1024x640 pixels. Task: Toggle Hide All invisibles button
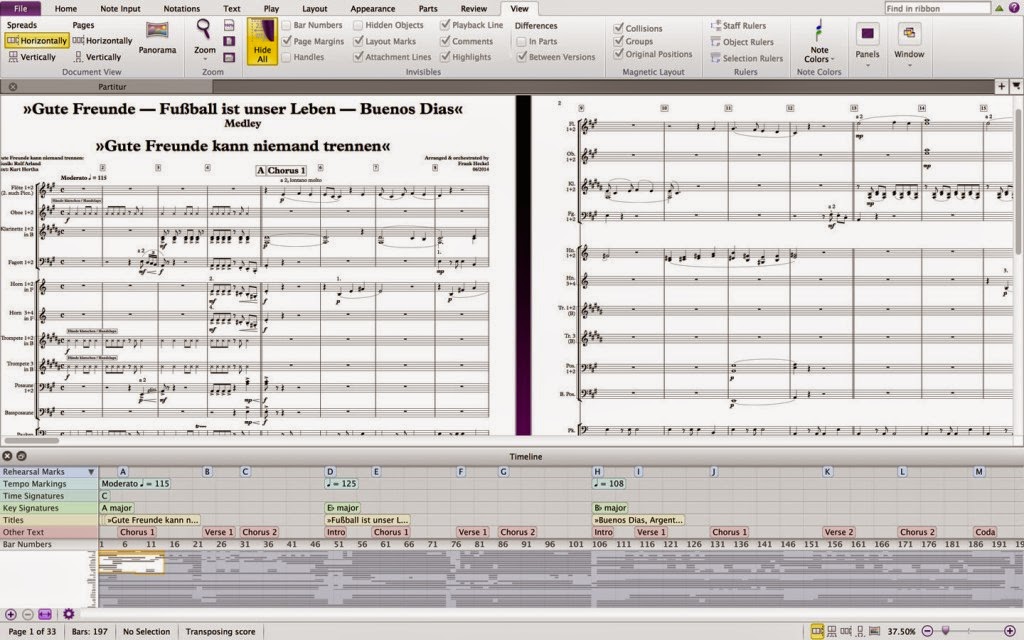(x=262, y=41)
